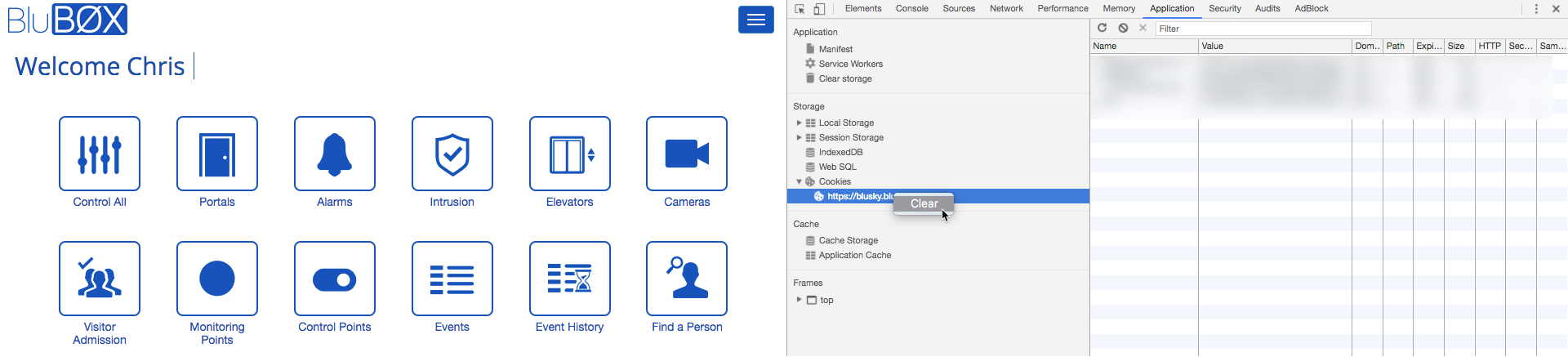Toggle the device toolbar icon
1568x357 pixels.
coord(819,9)
